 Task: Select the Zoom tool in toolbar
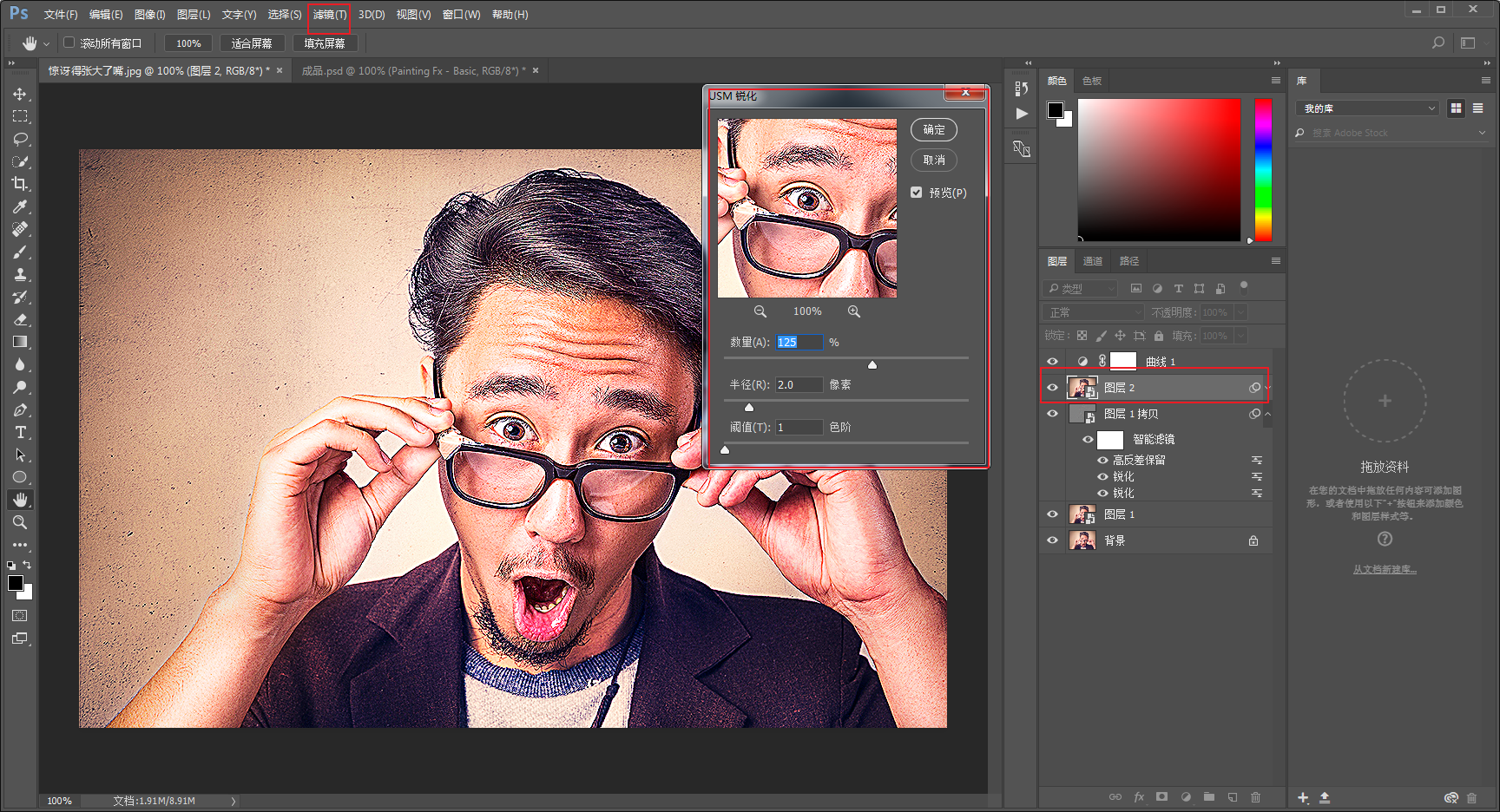point(20,522)
